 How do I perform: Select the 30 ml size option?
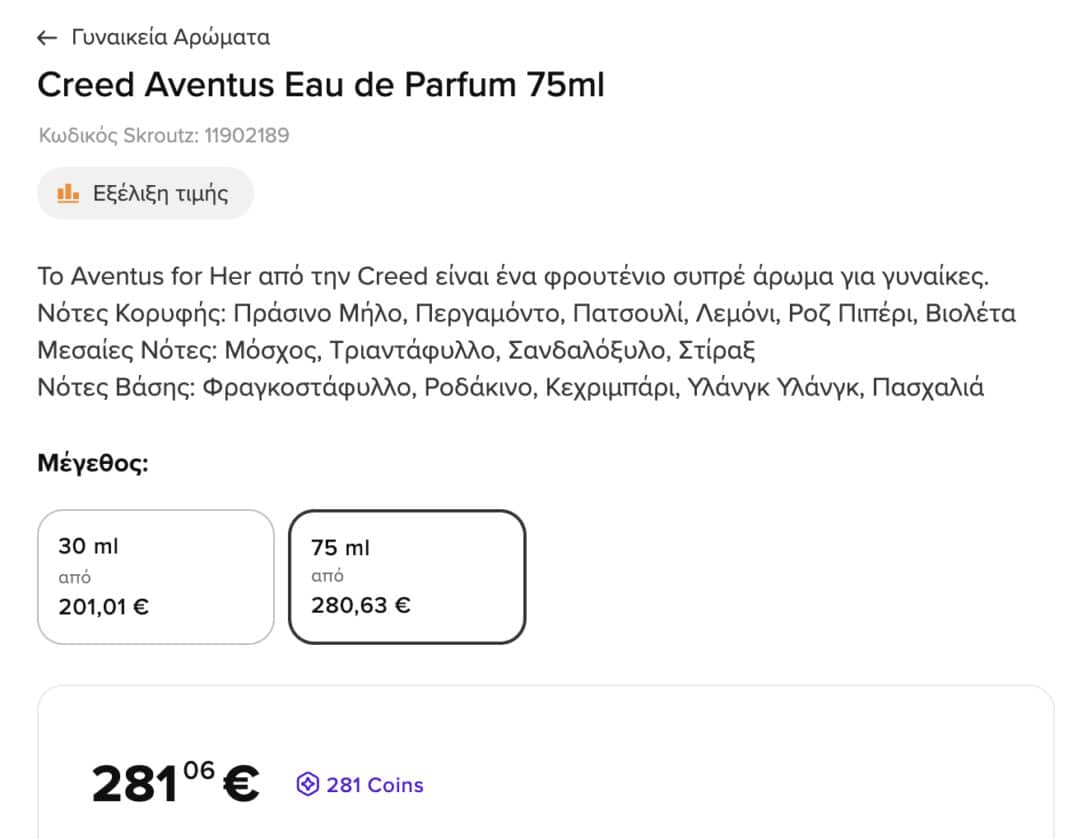click(155, 576)
